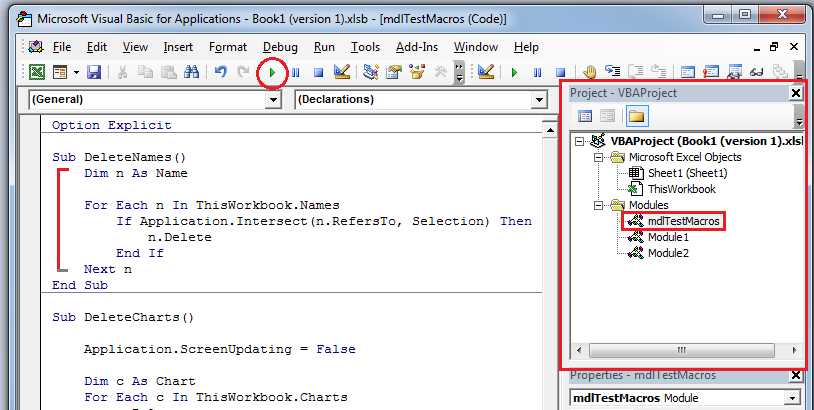Click the Step Over debug icon
The image size is (814, 410).
tap(635, 72)
